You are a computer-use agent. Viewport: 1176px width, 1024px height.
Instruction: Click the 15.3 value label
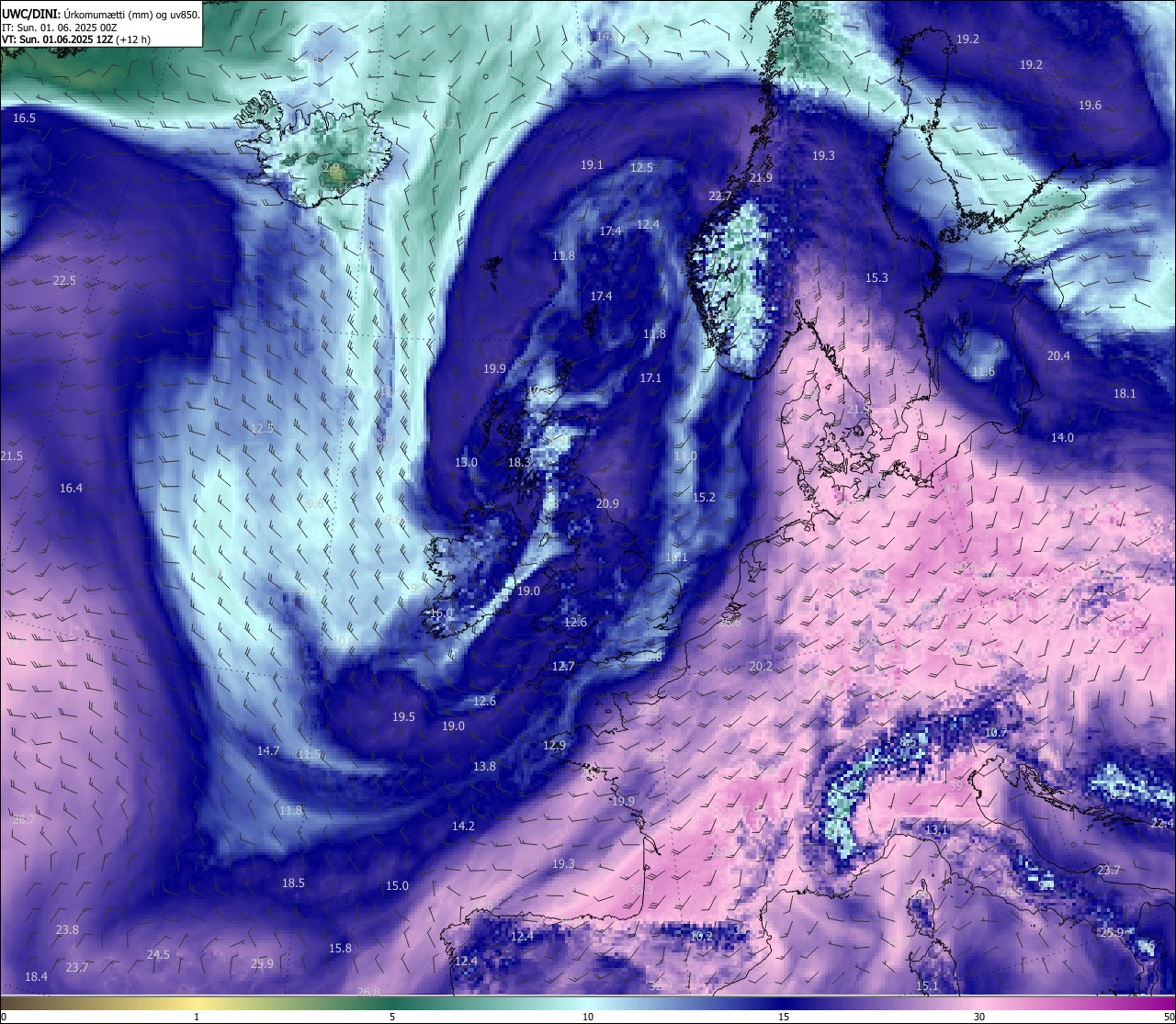pyautogui.click(x=876, y=278)
